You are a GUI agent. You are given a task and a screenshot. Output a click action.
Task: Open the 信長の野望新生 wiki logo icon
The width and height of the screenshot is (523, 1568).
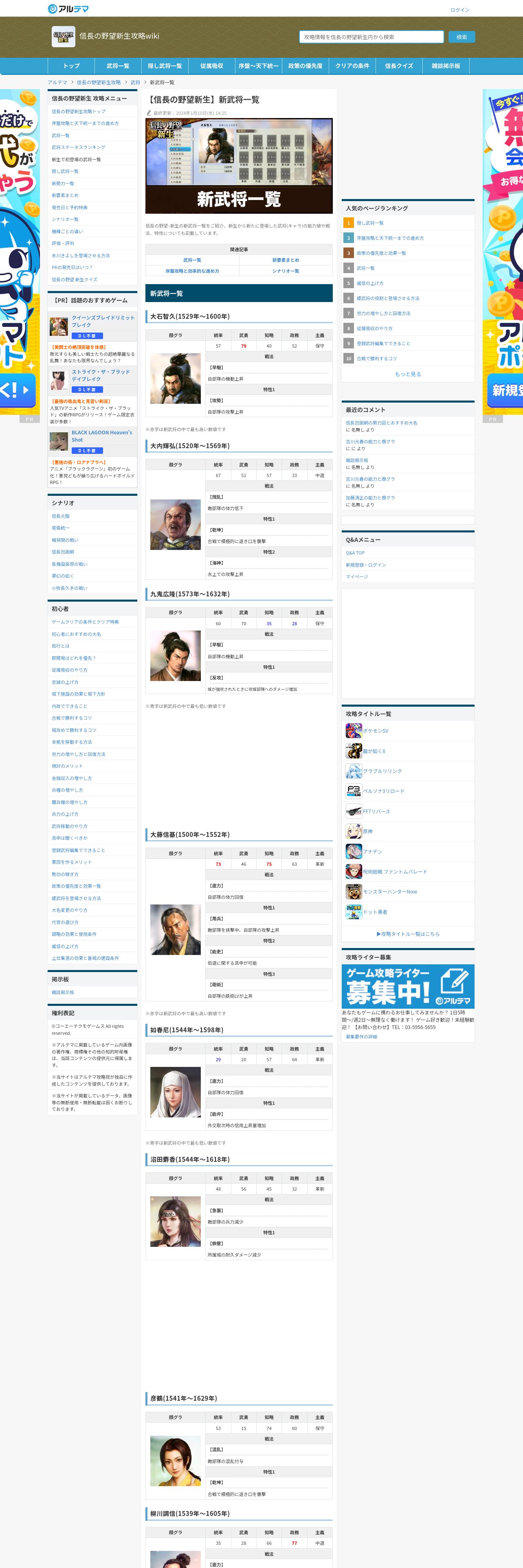(x=63, y=37)
